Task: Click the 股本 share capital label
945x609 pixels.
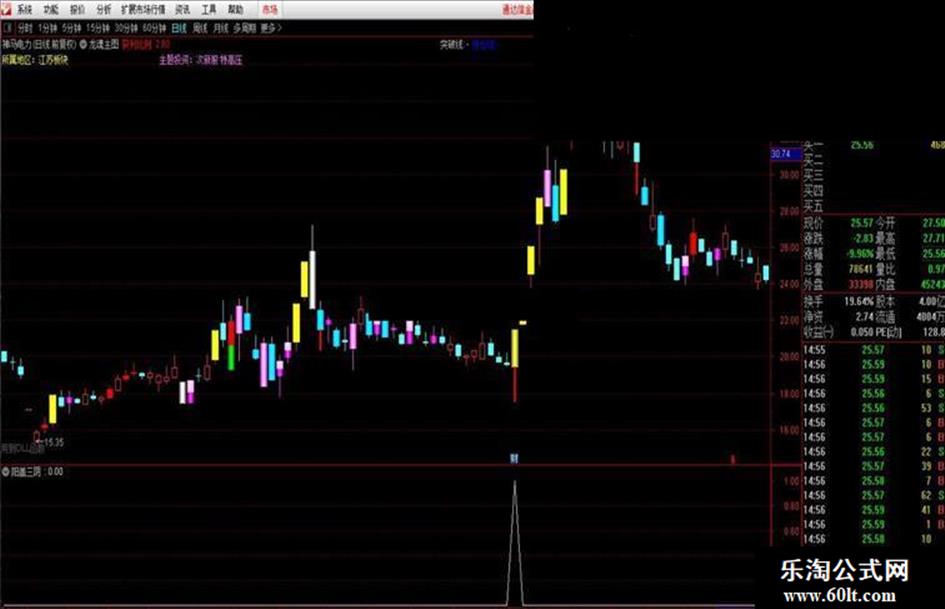Action: (x=886, y=301)
